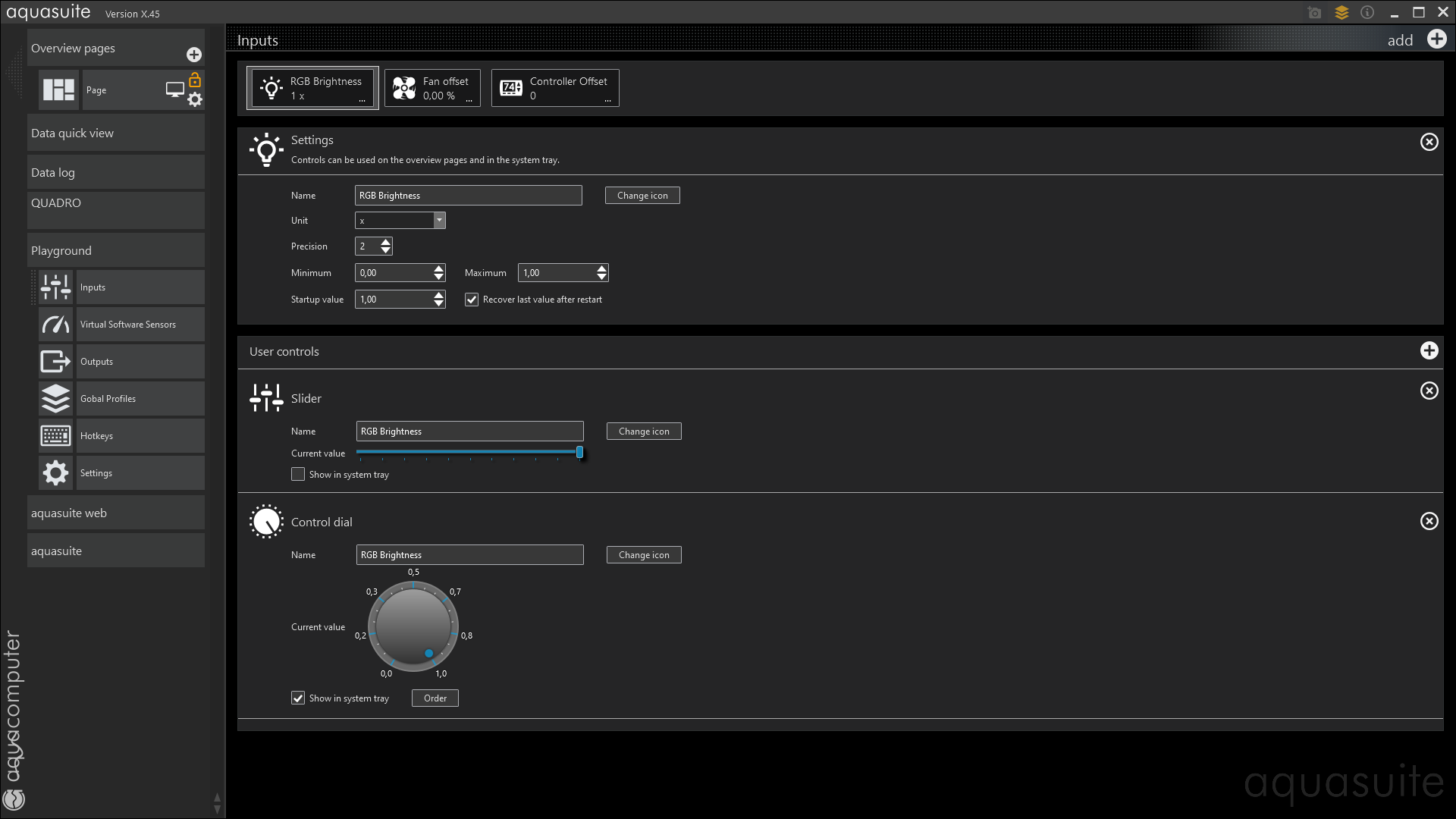The width and height of the screenshot is (1456, 819).
Task: Increase the Precision value
Action: [x=386, y=242]
